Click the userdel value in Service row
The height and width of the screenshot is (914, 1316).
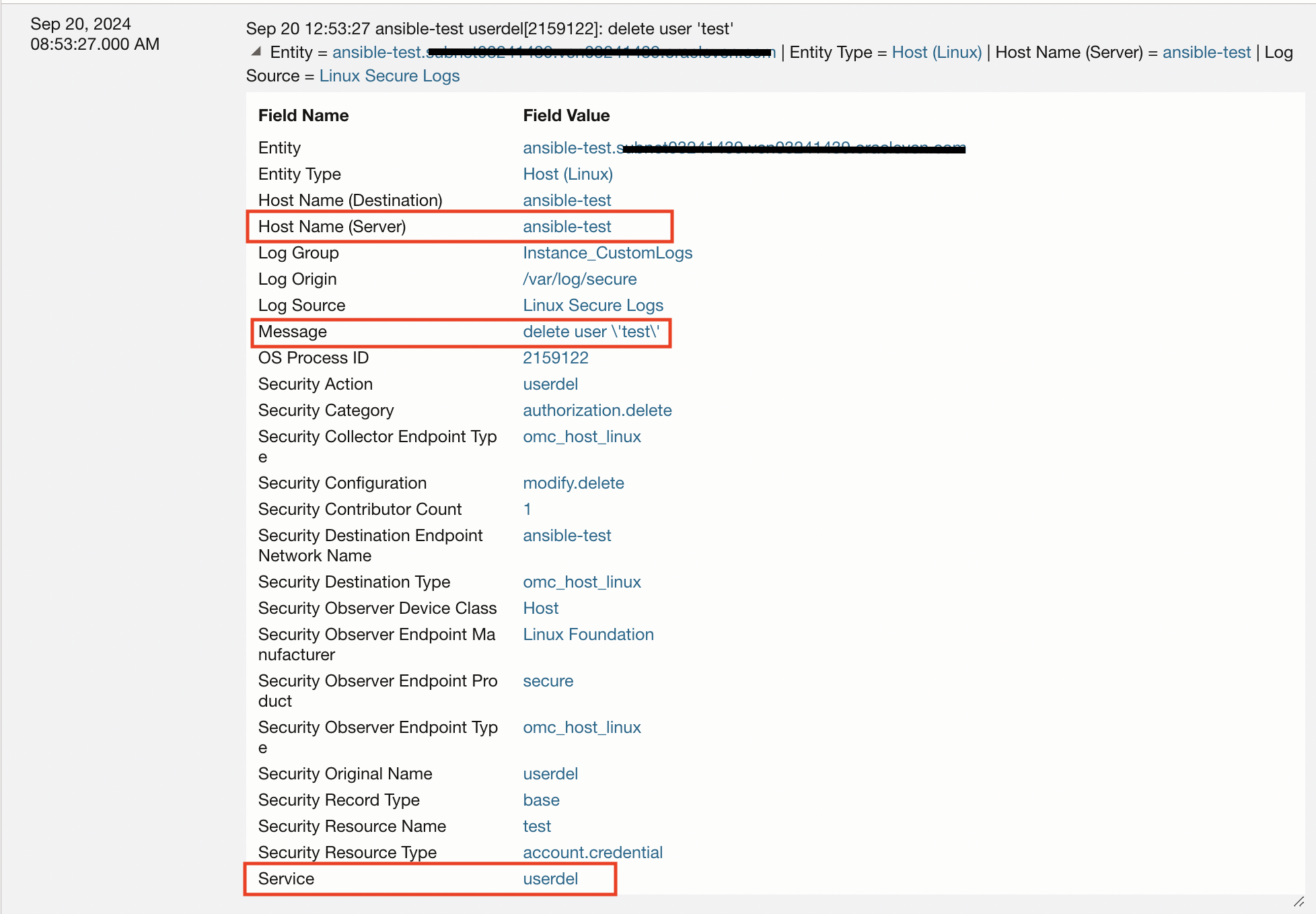coord(550,879)
